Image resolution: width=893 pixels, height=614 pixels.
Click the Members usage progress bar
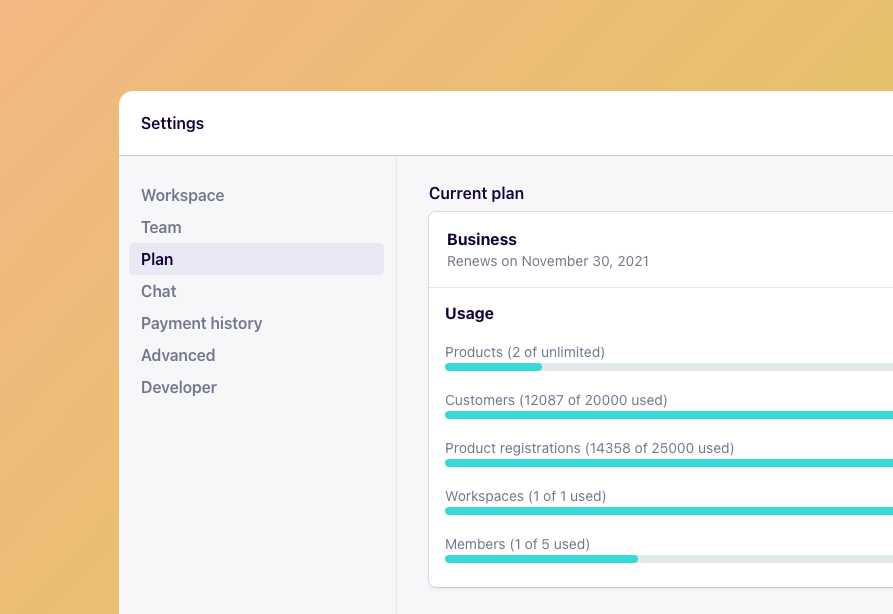coord(668,559)
